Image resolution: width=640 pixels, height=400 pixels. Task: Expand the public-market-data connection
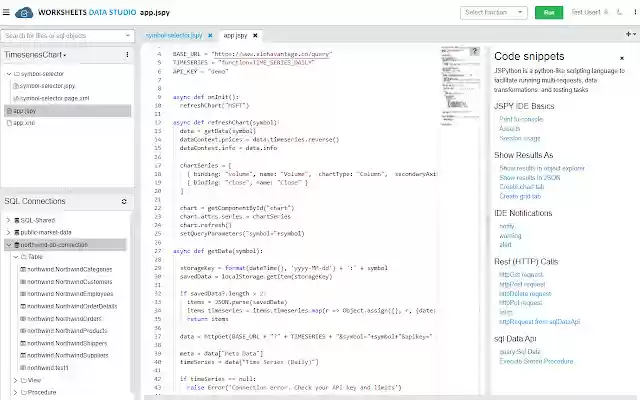coord(8,233)
